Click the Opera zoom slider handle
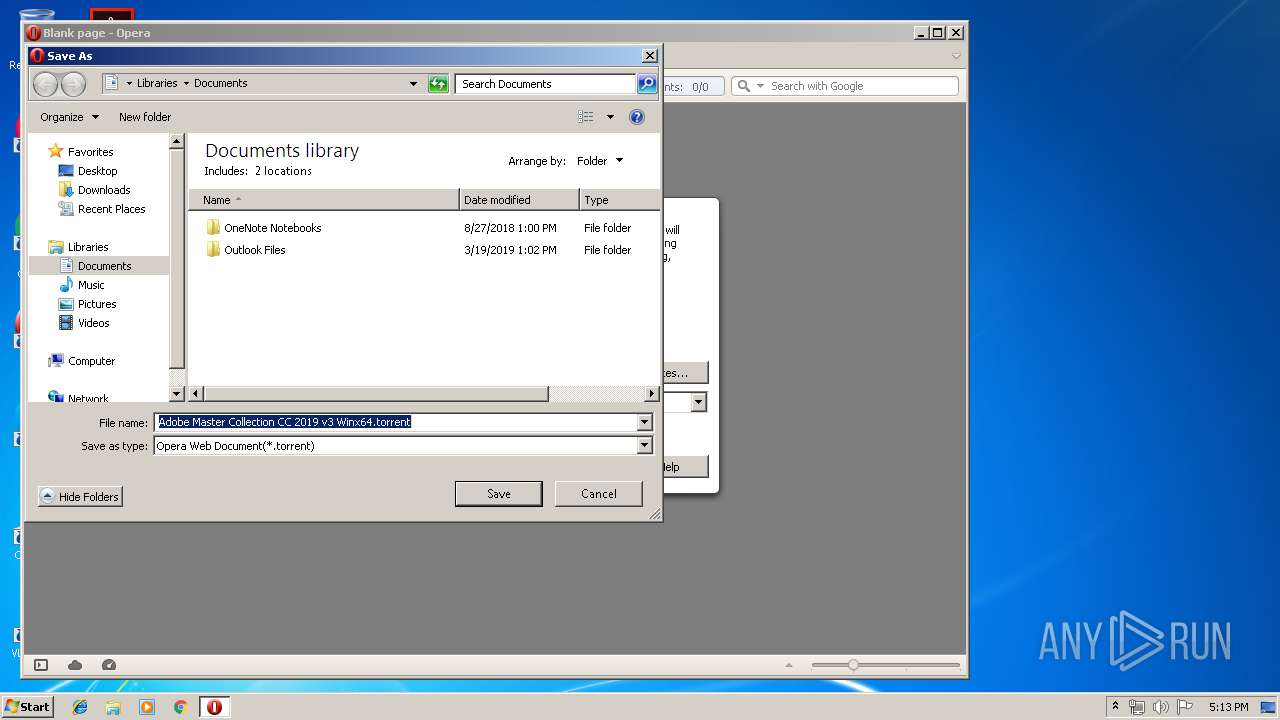Viewport: 1280px width, 720px height. (x=853, y=665)
